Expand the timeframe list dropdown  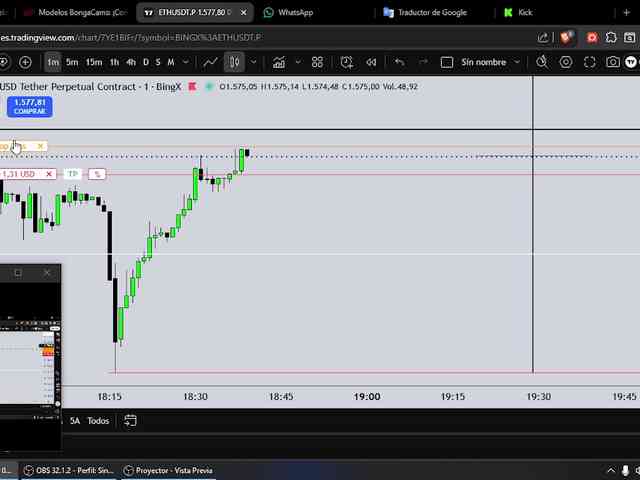pyautogui.click(x=186, y=62)
